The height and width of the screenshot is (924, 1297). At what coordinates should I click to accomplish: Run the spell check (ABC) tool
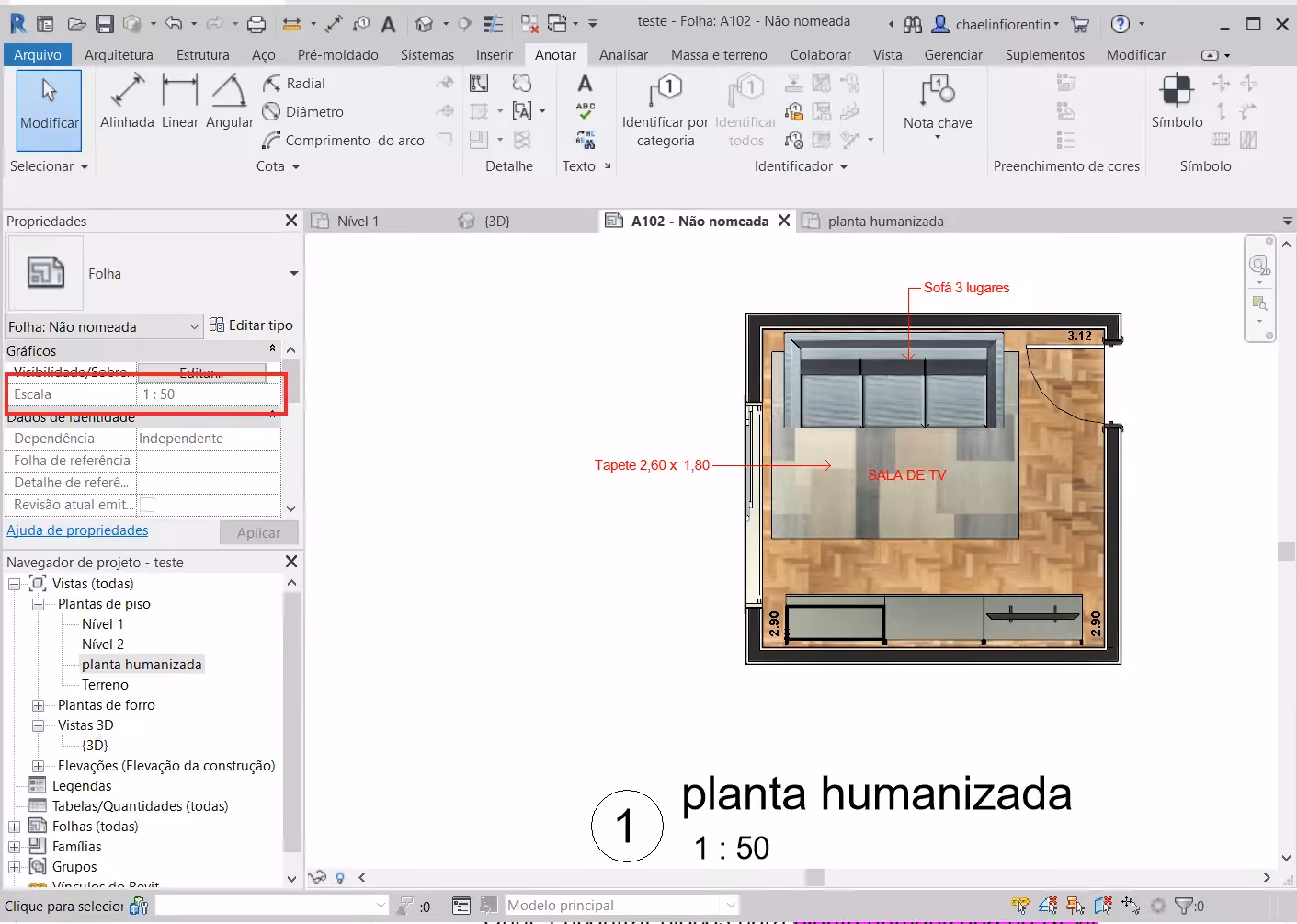tap(585, 111)
